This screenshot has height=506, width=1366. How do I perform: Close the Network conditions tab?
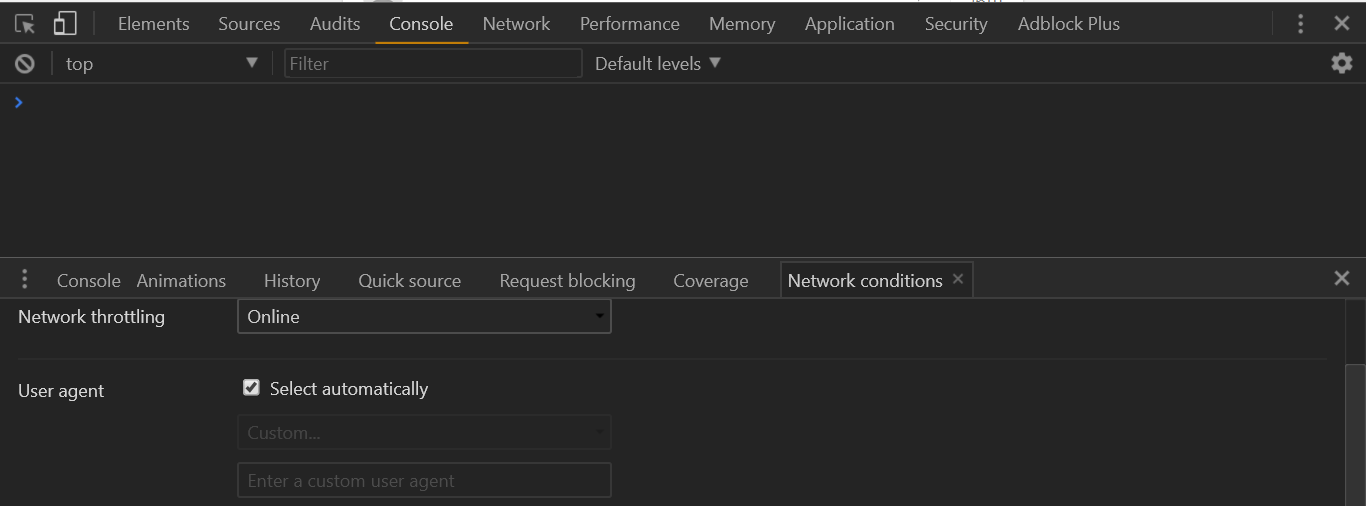tap(958, 279)
